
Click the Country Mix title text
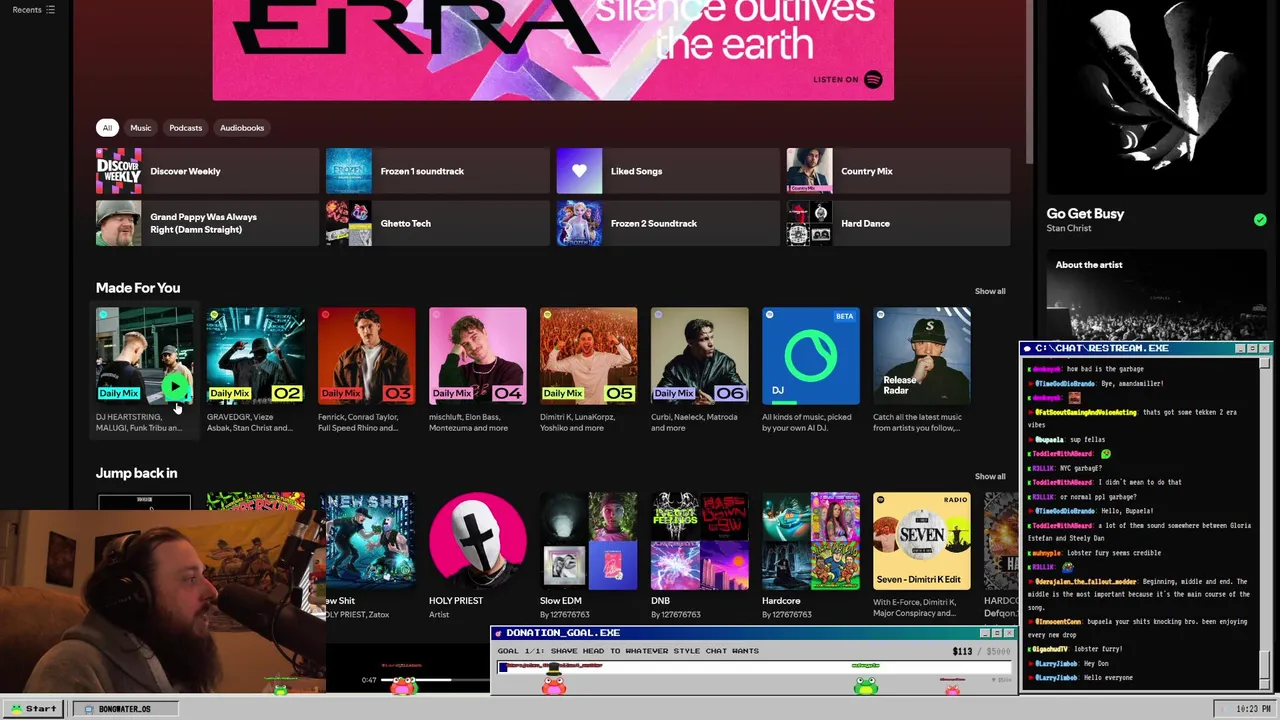(x=866, y=171)
